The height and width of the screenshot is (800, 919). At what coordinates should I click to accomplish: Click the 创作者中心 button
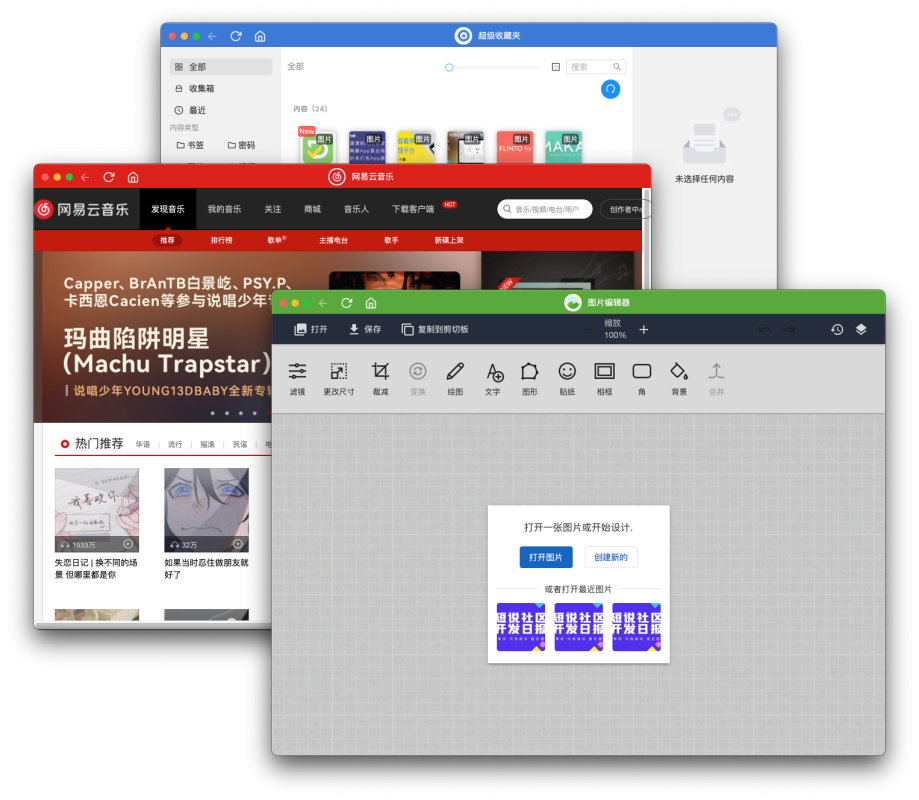[624, 209]
